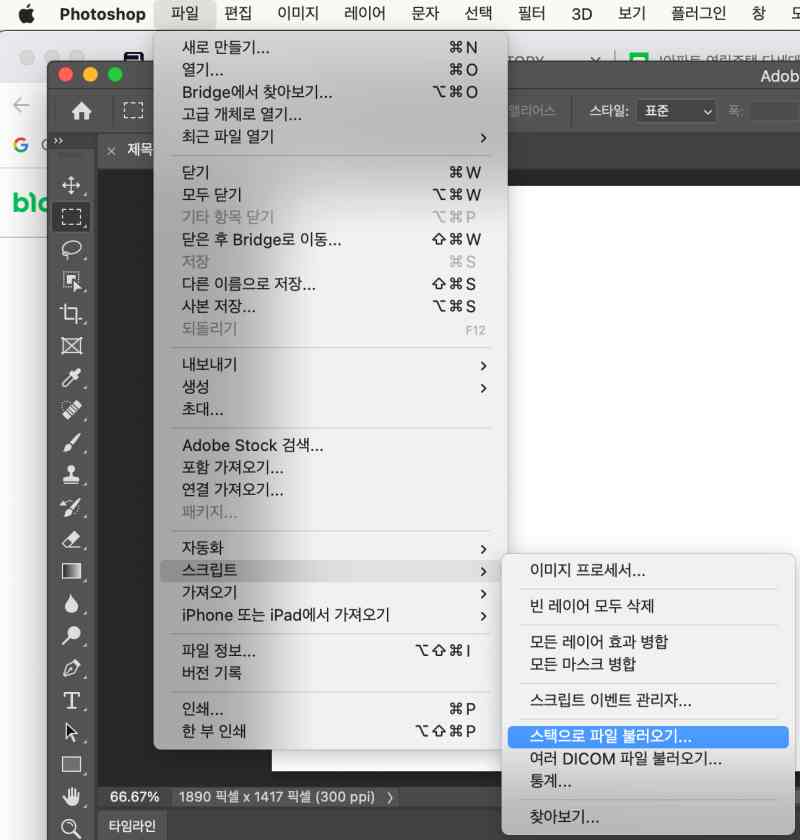Image resolution: width=800 pixels, height=840 pixels.
Task: Expand the toolbar with double-arrow icon
Action: 58,141
